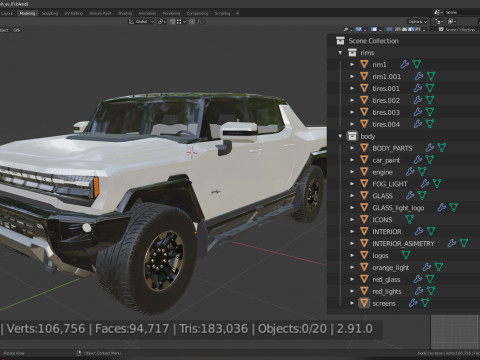Click the orange_light modifier wrench icon
The width and height of the screenshot is (480, 360).
click(427, 267)
